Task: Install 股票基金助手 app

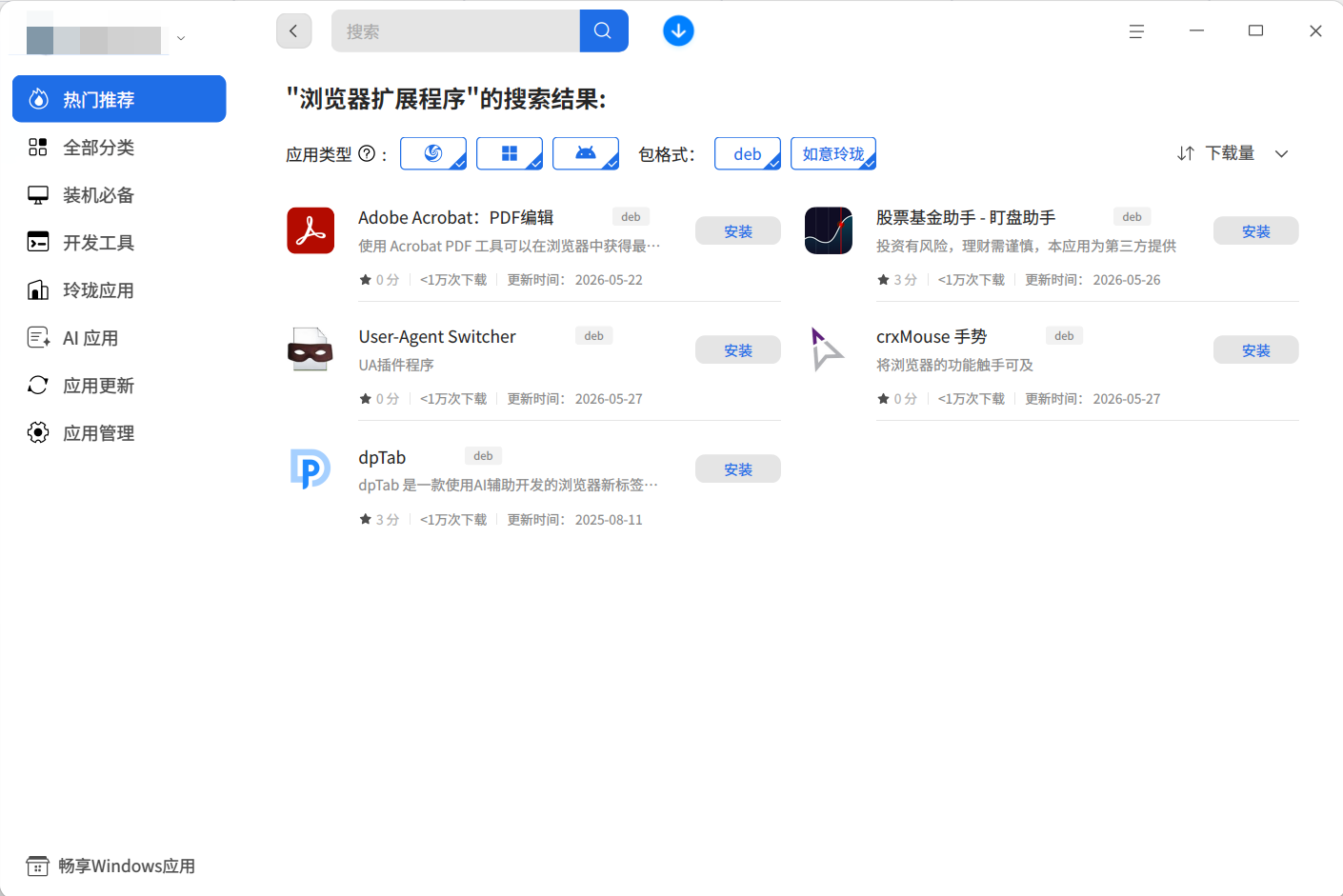Action: tap(1256, 230)
